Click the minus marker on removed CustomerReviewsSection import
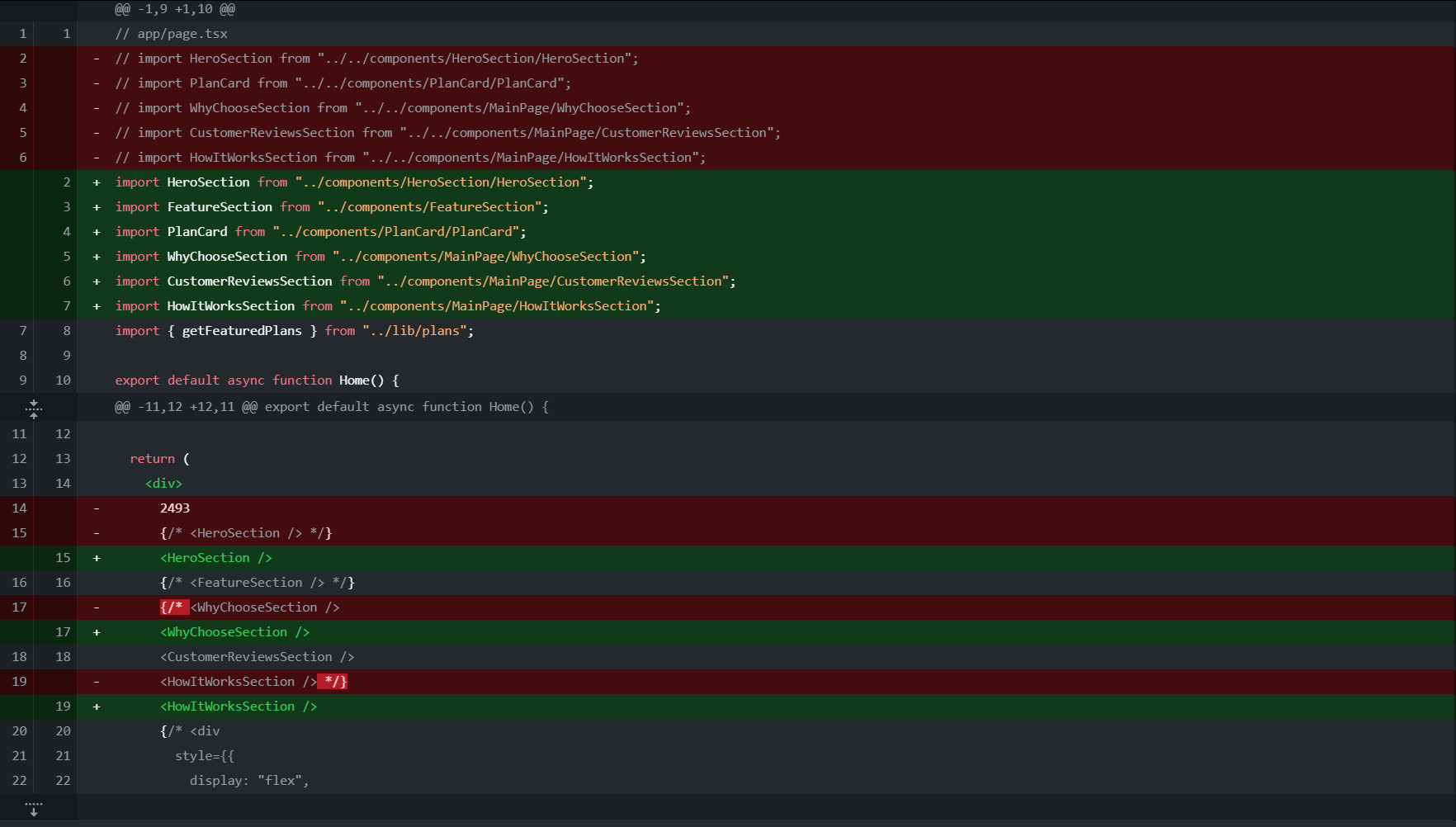The image size is (1456, 827). coord(97,133)
